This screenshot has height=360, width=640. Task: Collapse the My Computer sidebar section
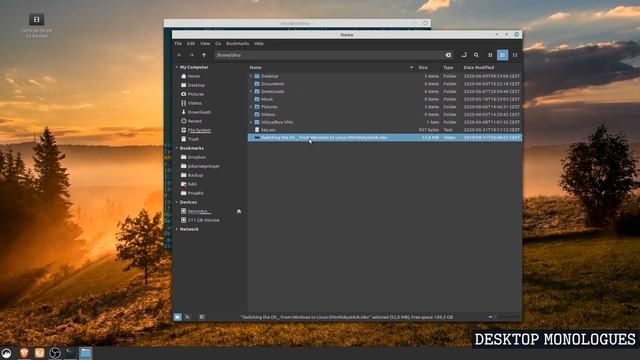(177, 67)
